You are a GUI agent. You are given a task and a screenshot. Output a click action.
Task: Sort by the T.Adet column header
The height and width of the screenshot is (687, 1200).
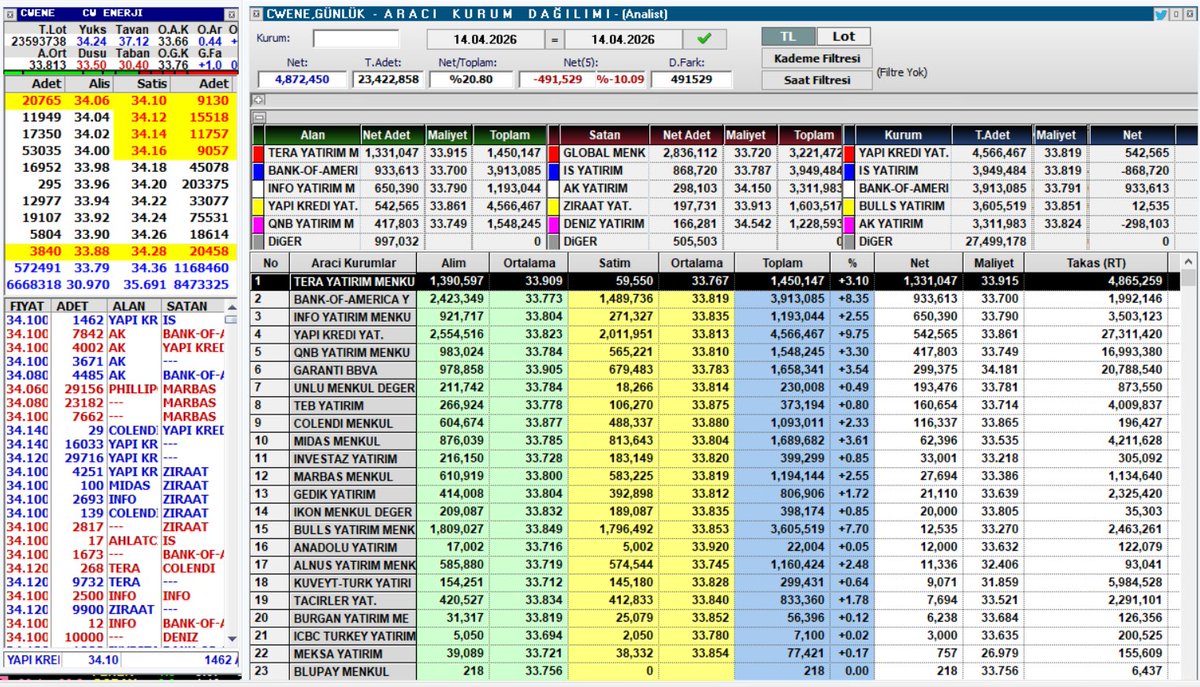[993, 135]
